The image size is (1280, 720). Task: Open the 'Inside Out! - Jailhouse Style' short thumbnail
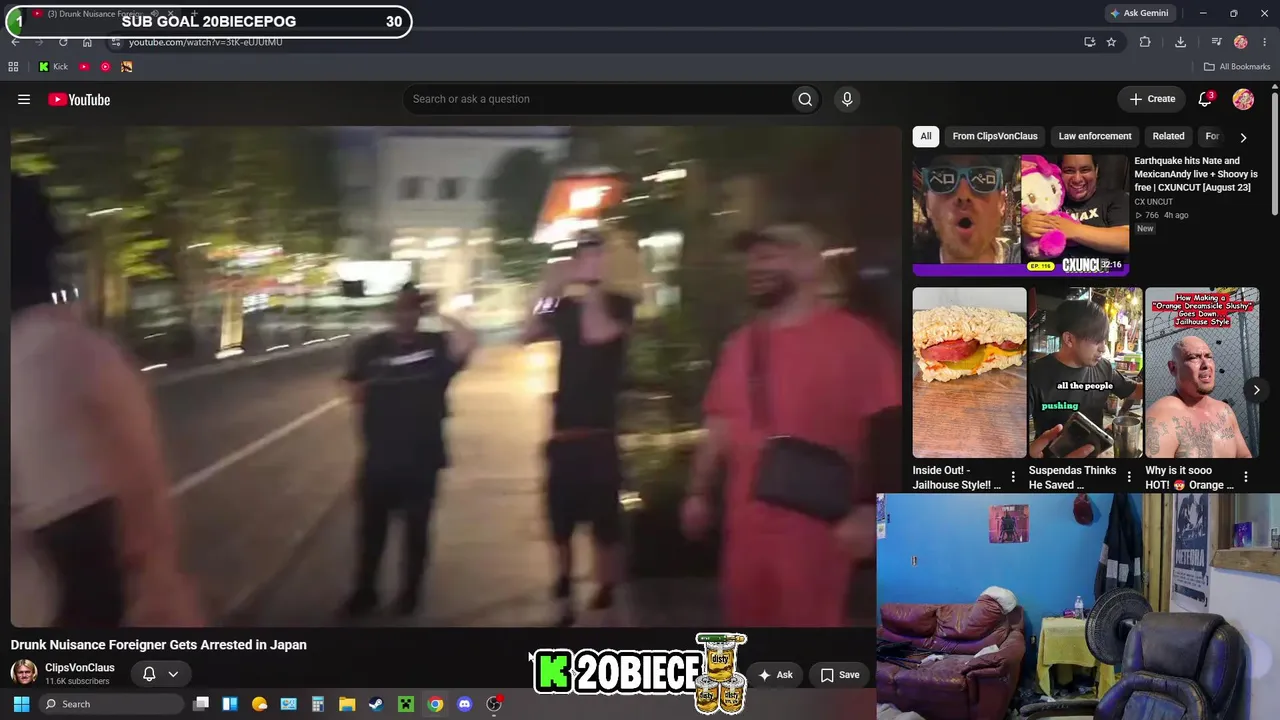click(x=969, y=373)
